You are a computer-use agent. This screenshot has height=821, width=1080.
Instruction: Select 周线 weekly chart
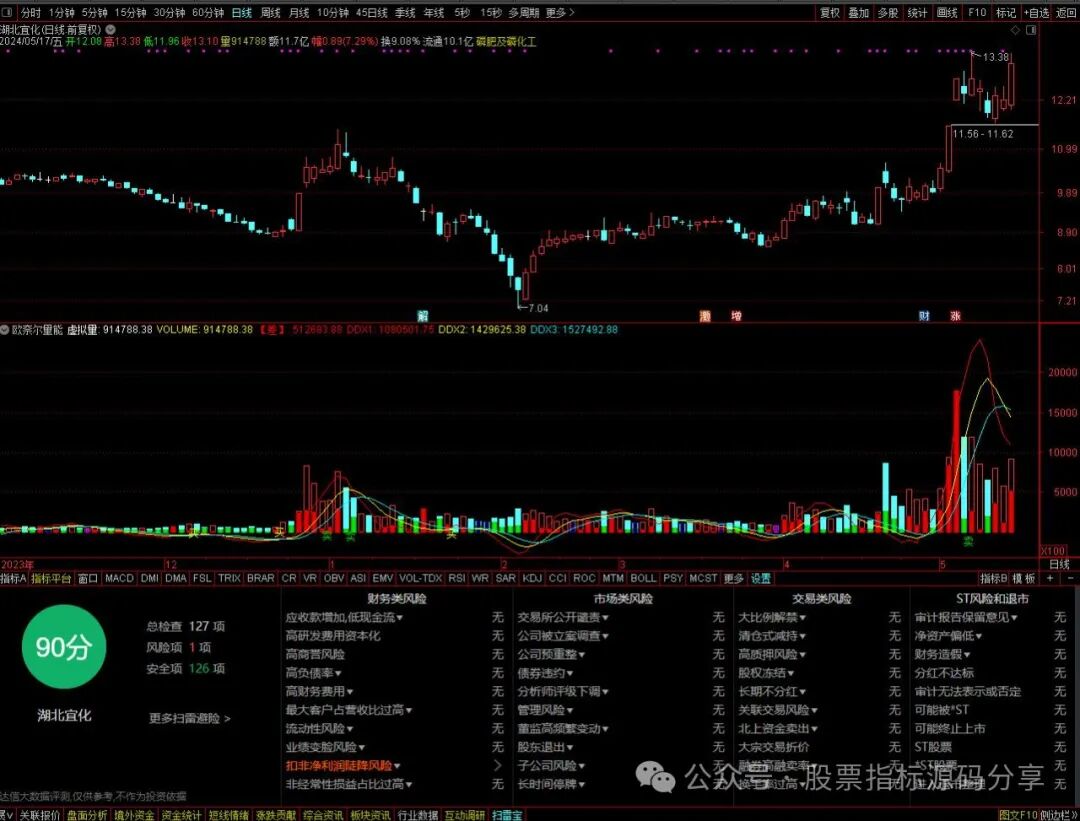tap(271, 12)
